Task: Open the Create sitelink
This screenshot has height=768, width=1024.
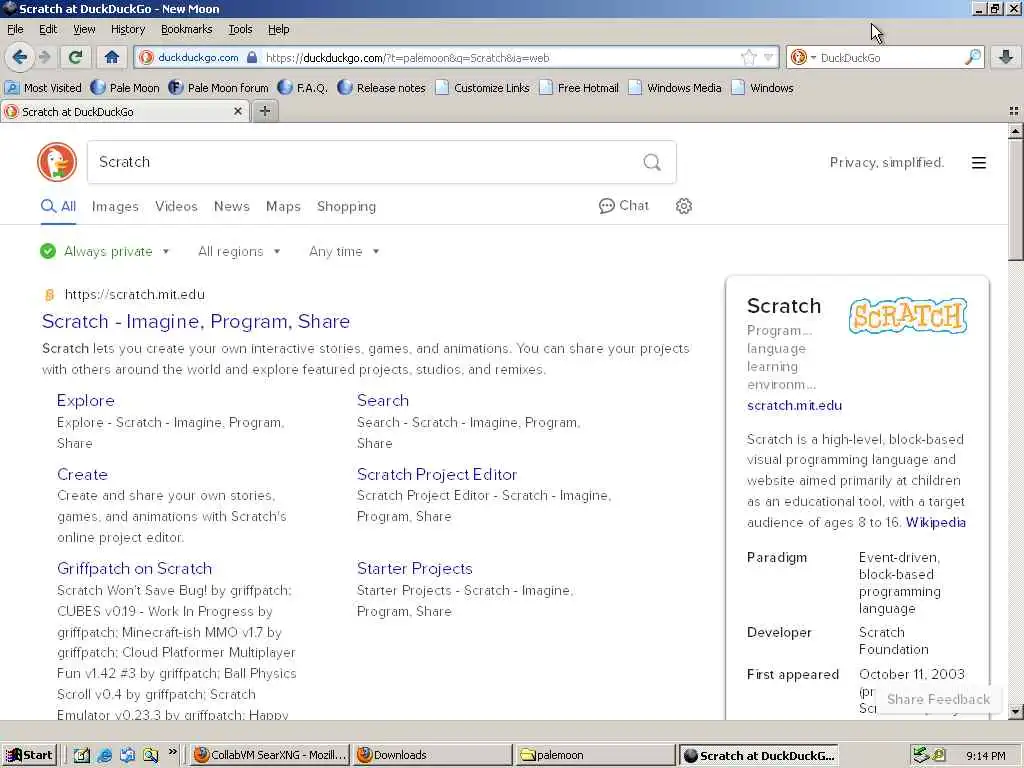Action: tap(82, 474)
